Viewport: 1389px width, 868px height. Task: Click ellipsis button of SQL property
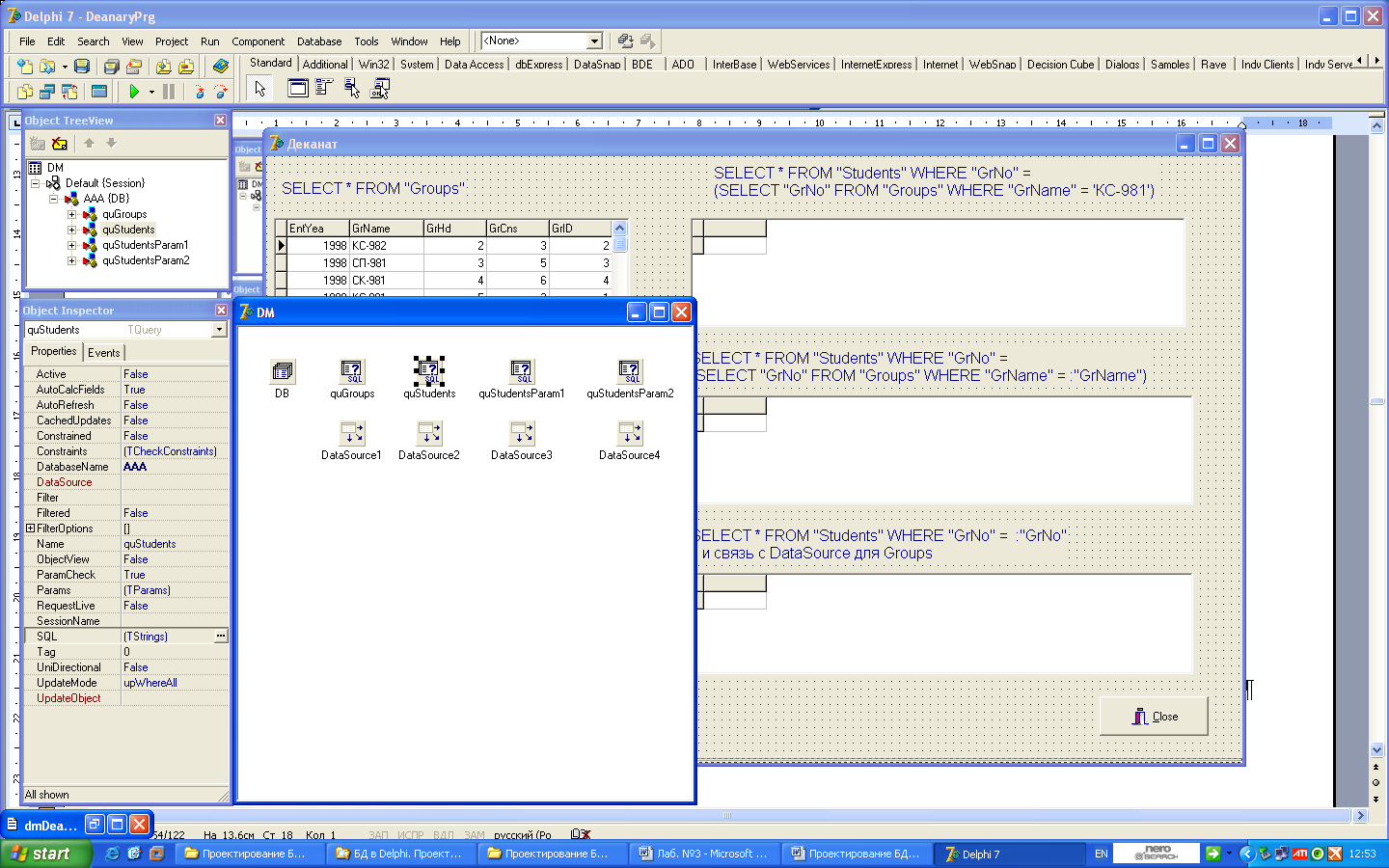tap(221, 637)
